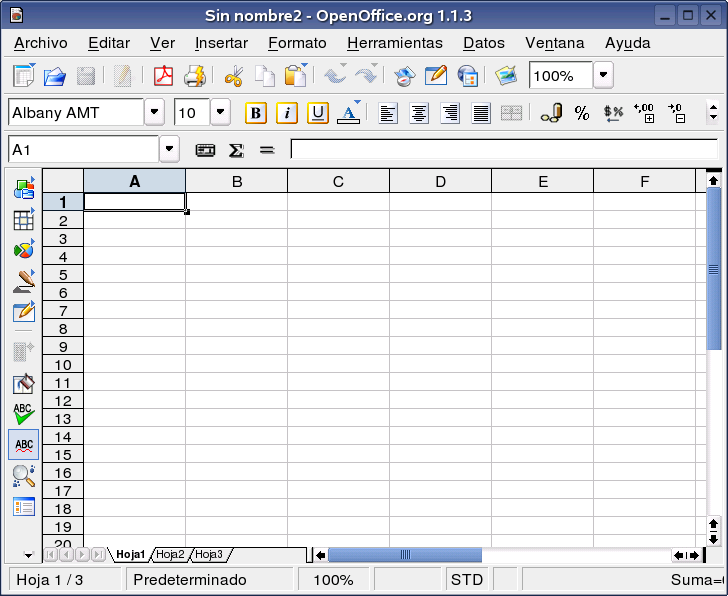728x596 pixels.
Task: Switch to the Hoja3 sheet tab
Action: coord(209,554)
